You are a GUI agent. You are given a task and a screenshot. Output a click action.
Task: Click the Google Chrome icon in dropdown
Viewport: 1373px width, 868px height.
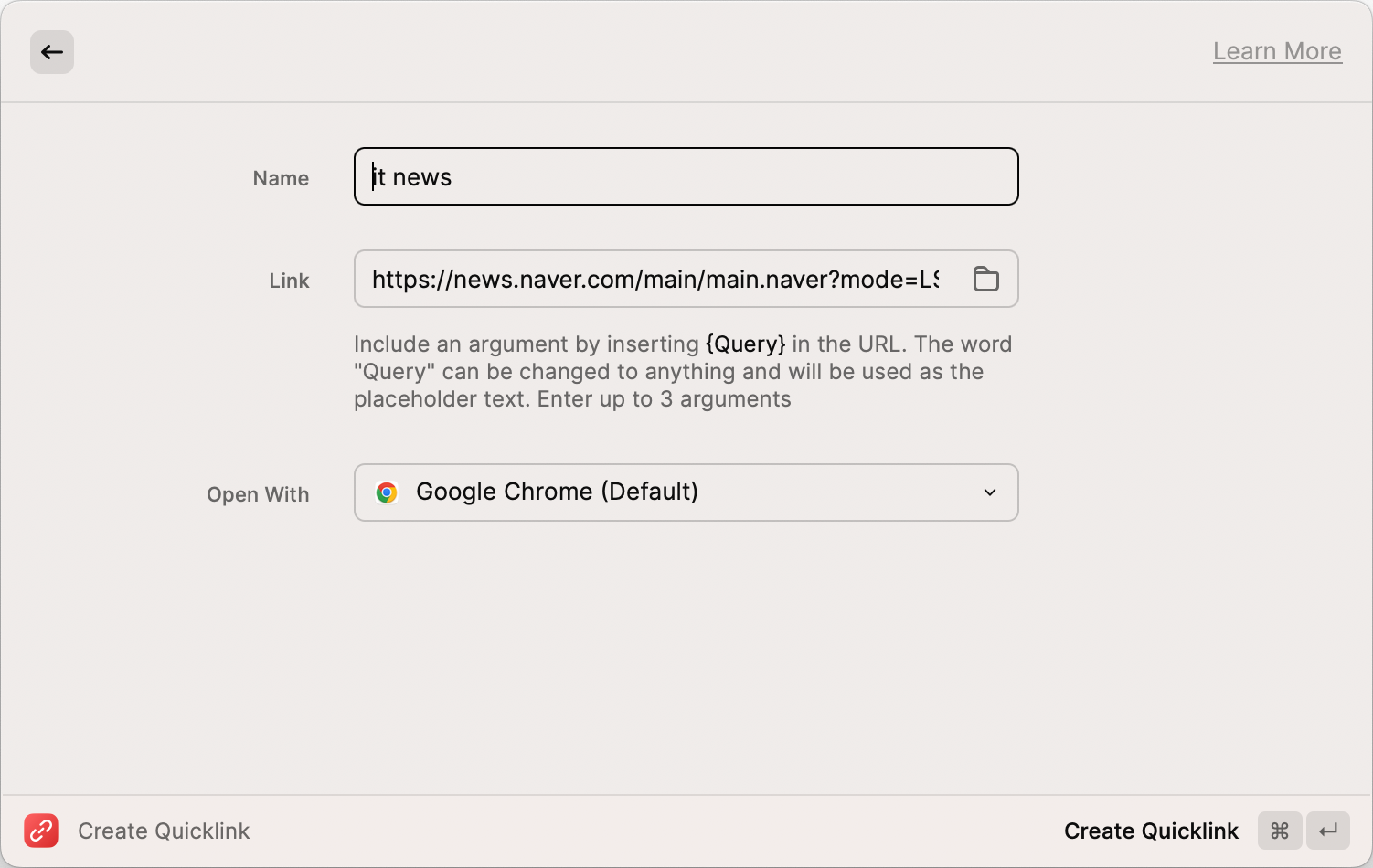(x=387, y=492)
